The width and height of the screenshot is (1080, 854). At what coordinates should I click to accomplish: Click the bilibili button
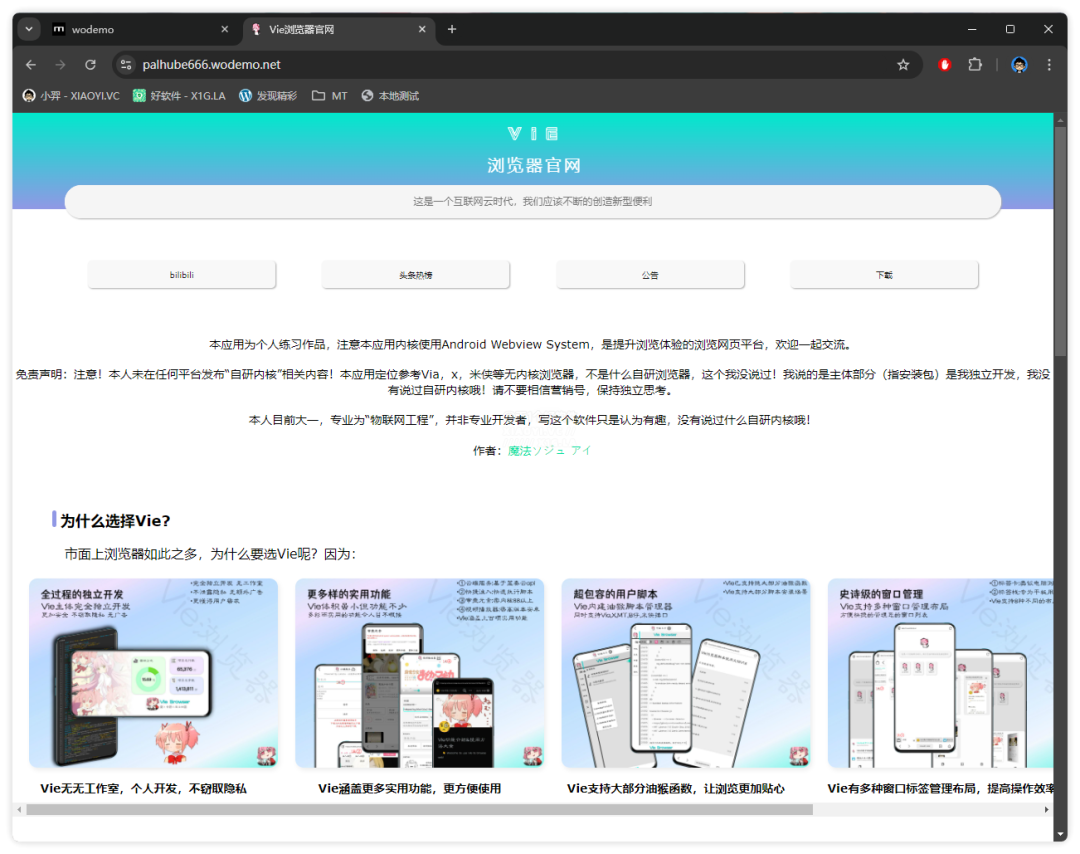tap(181, 274)
